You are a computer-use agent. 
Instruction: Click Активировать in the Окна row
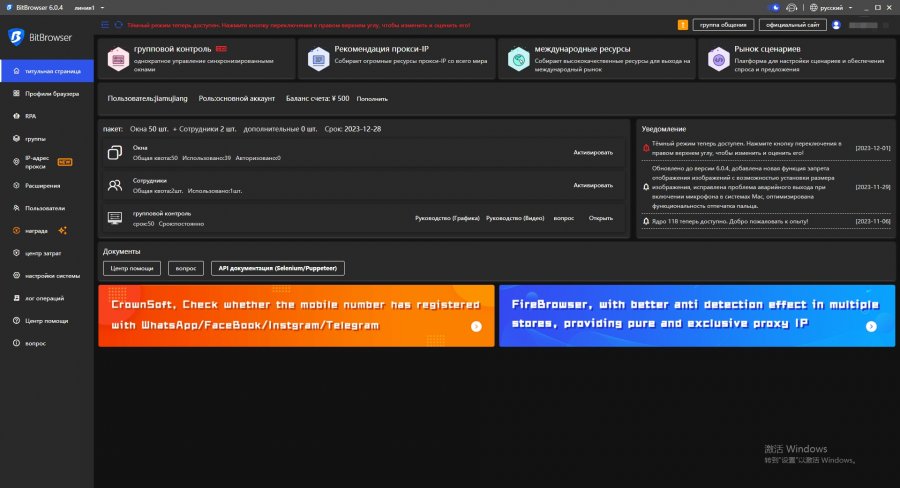[593, 152]
